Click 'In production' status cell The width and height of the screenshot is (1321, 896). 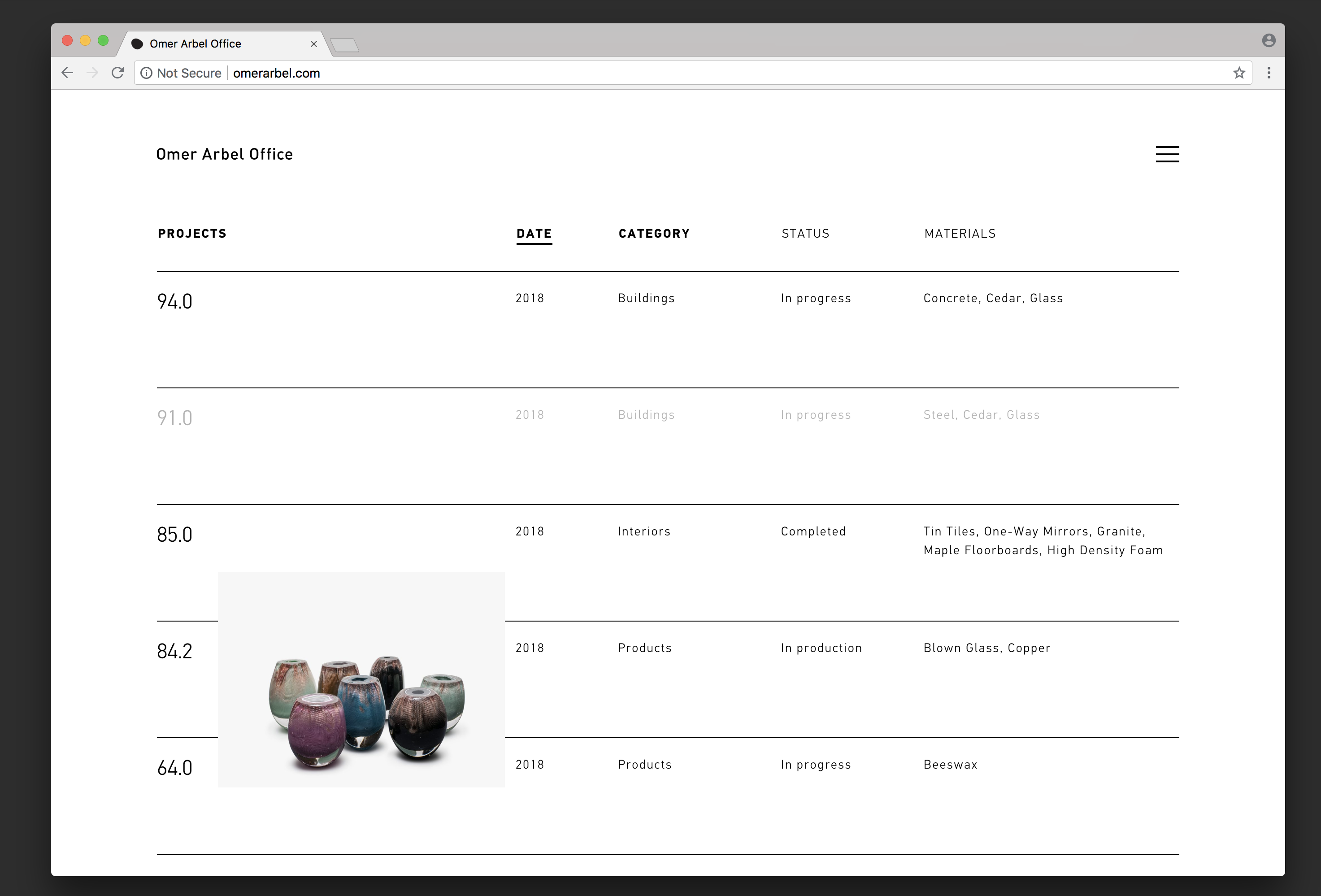[821, 648]
